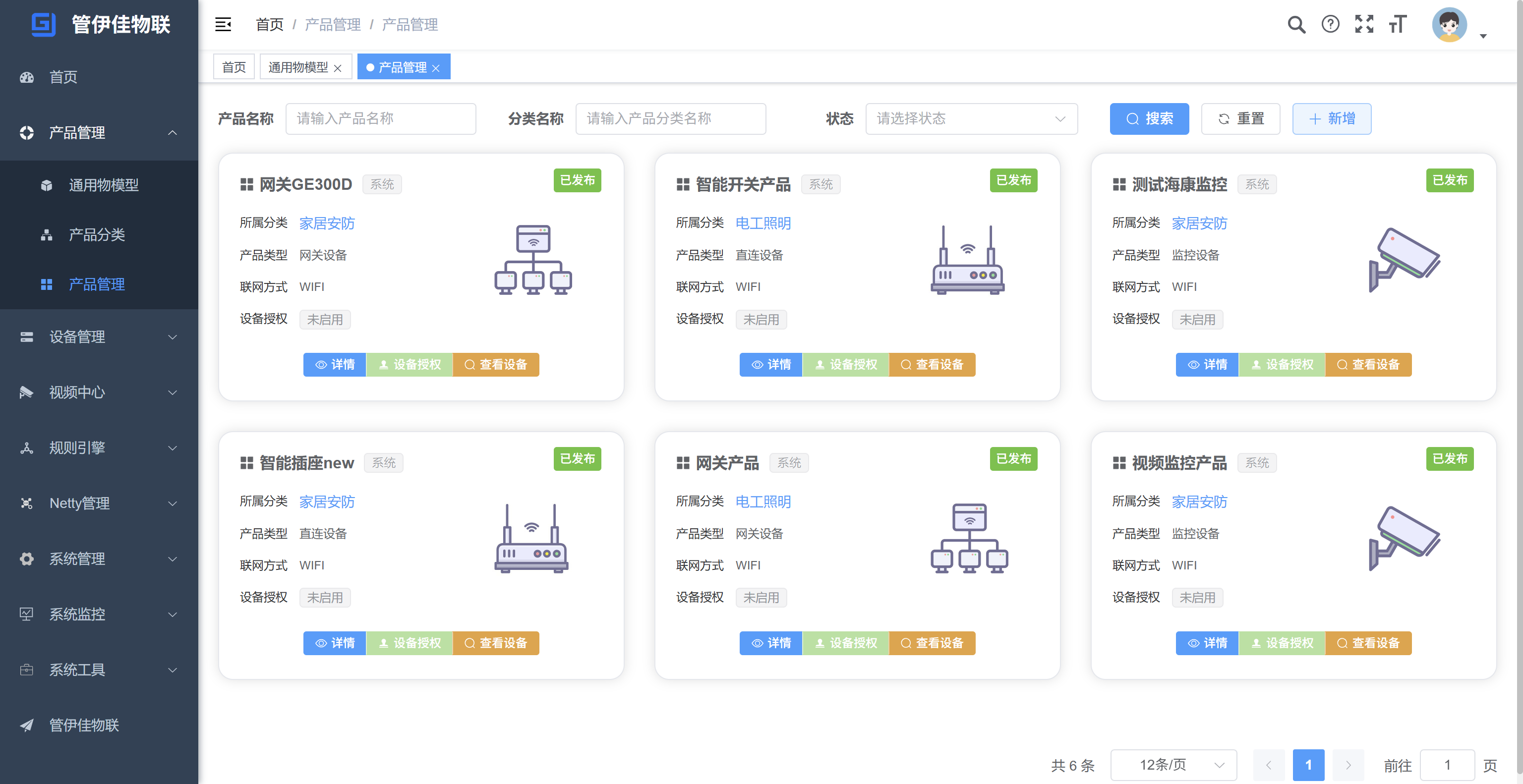1523x784 pixels.
Task: Click 电工照明 category link on 网关产品
Action: click(763, 502)
